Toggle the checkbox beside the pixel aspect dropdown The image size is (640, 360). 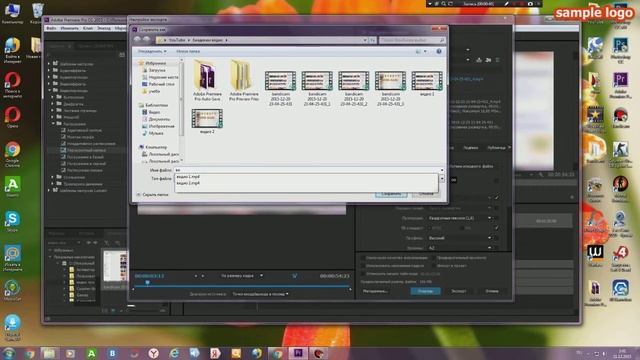496,218
